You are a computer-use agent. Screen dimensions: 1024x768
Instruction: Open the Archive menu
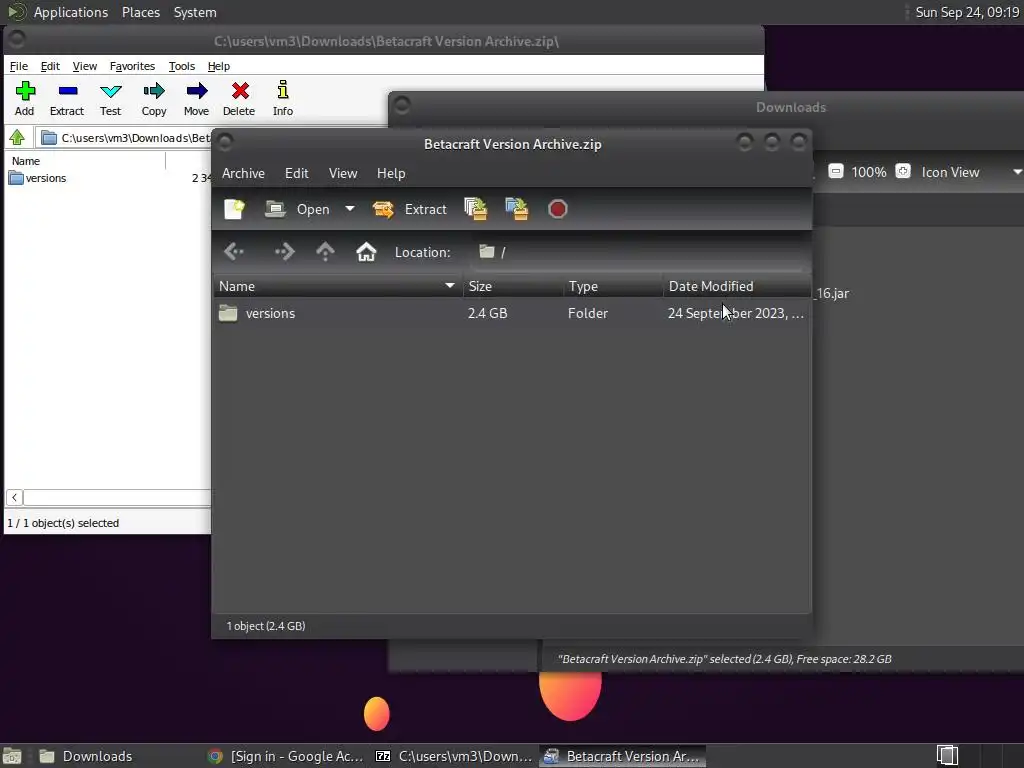pyautogui.click(x=243, y=173)
